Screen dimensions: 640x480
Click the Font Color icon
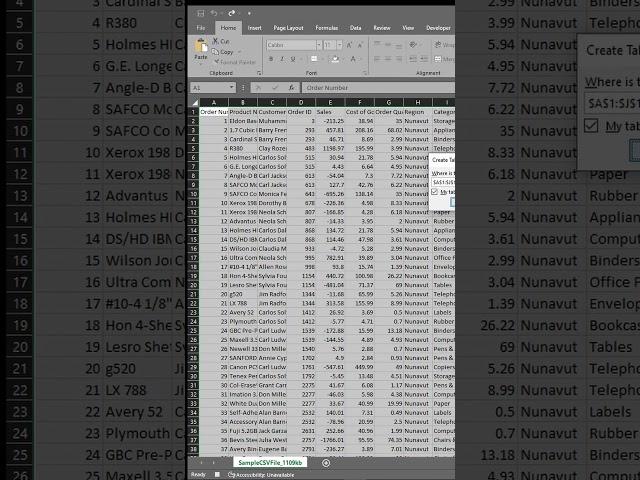[x=353, y=59]
